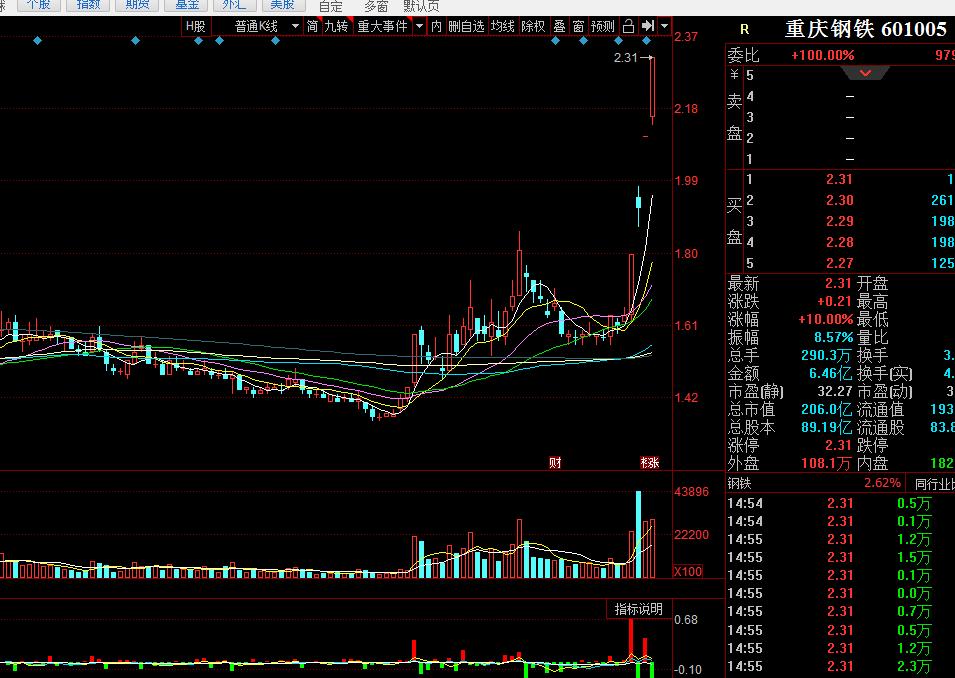Screen dimensions: 955x678
Task: Click the 重庆钢铁 601005 stock title
Action: pyautogui.click(x=865, y=29)
